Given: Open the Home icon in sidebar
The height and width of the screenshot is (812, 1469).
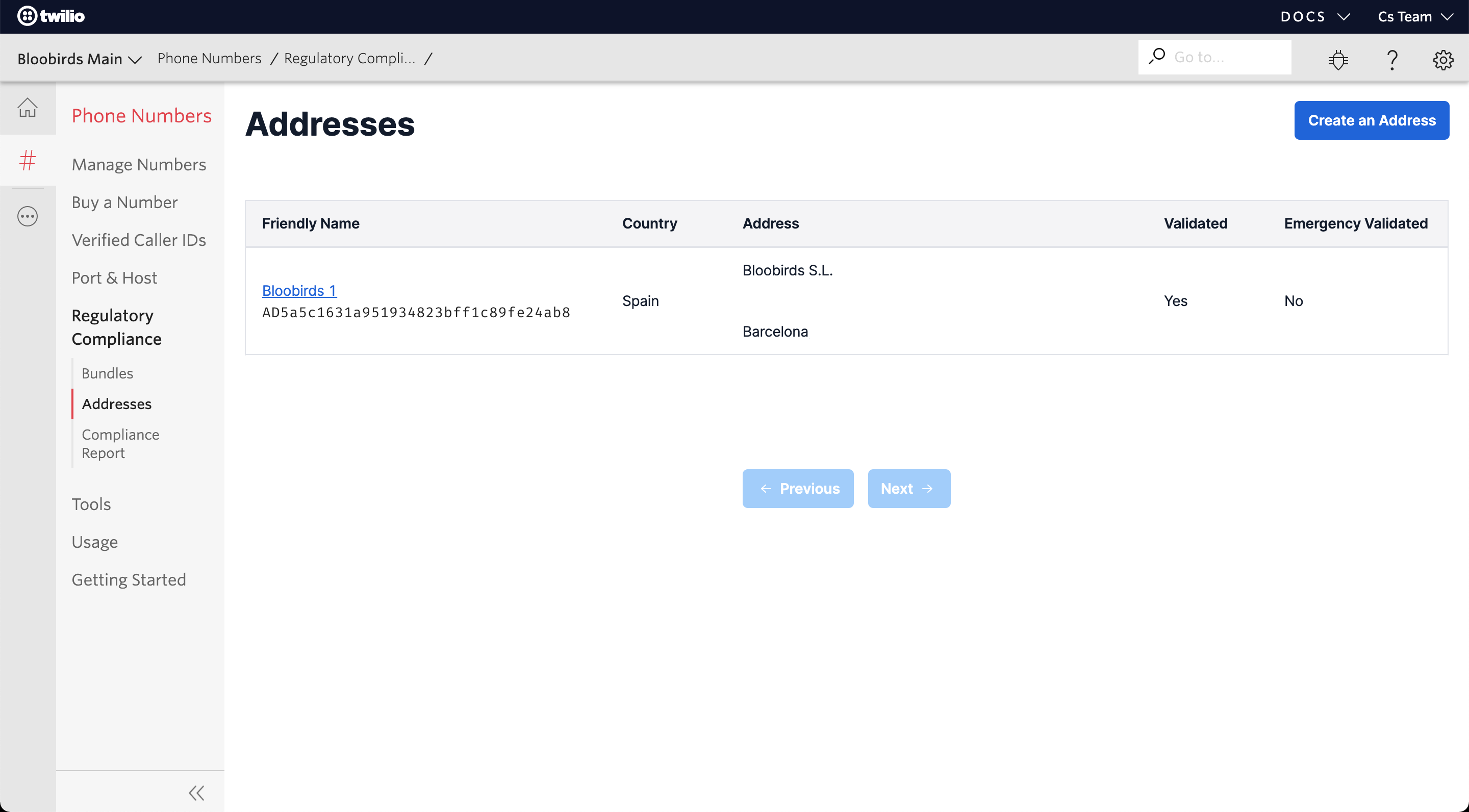Looking at the screenshot, I should coord(28,108).
